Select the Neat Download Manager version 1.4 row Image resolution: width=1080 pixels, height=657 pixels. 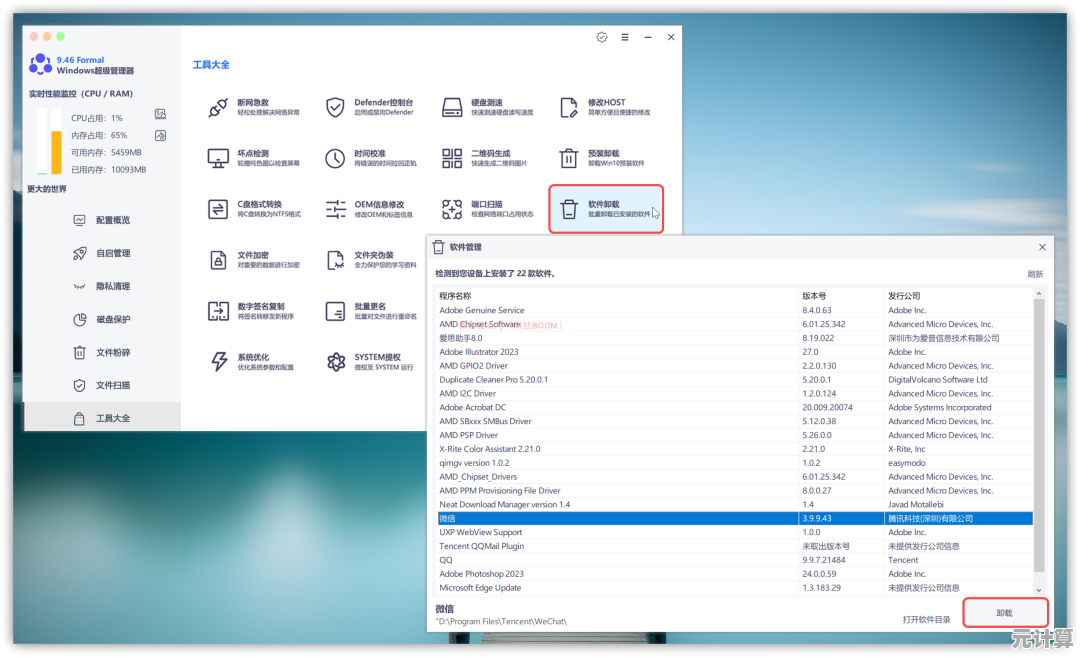pos(734,505)
